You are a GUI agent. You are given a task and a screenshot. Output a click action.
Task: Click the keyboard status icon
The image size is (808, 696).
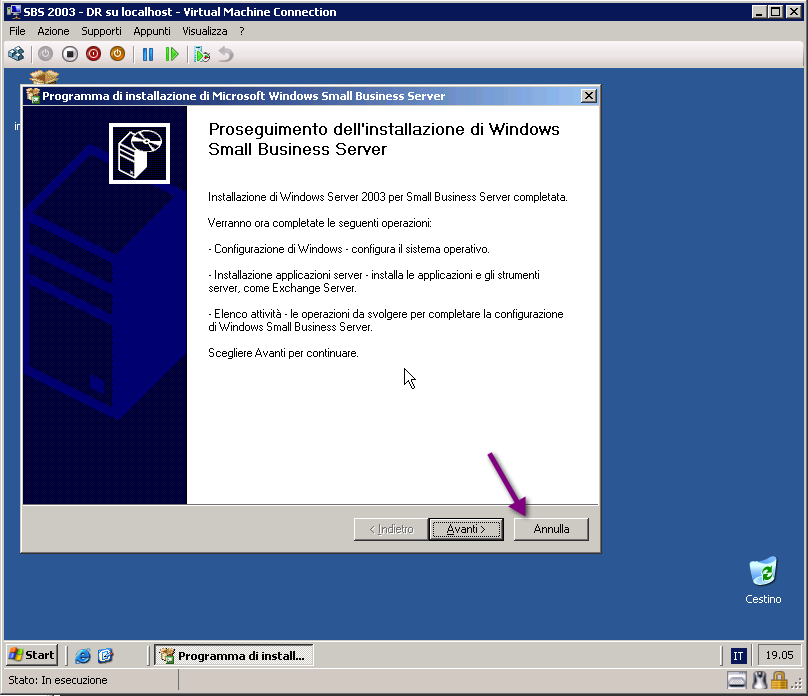point(737,681)
